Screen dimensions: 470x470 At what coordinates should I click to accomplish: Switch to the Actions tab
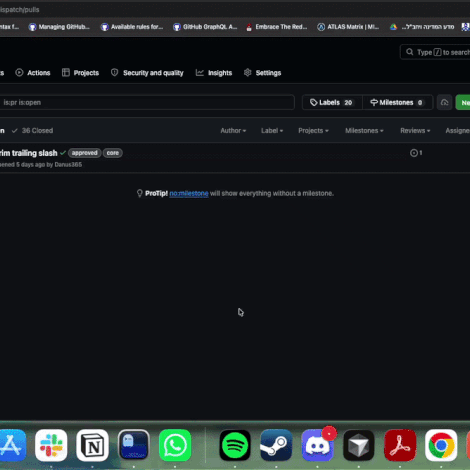pos(33,73)
